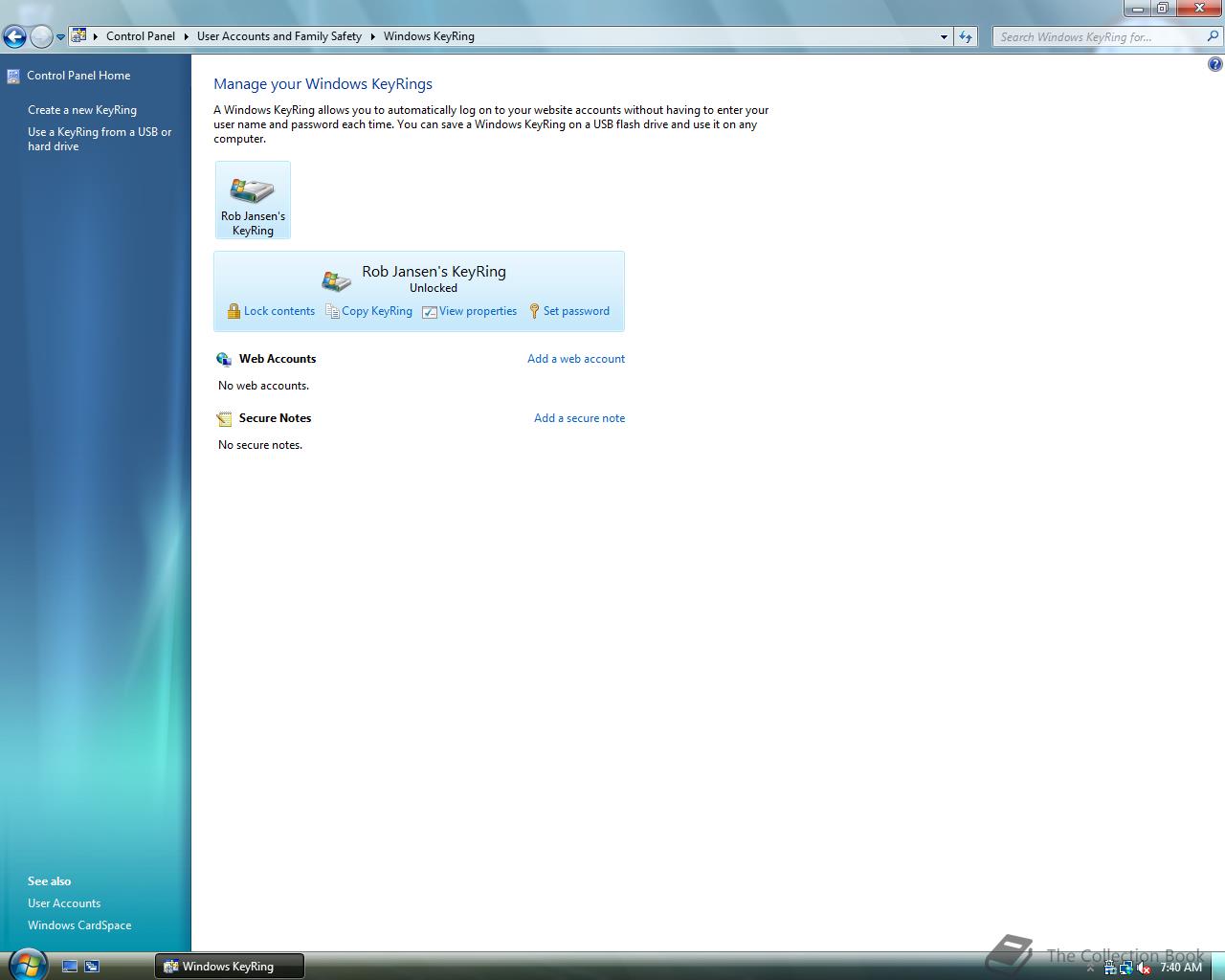1225x980 pixels.
Task: Expand arrow after User Accounts and Family Safety
Action: (x=372, y=36)
